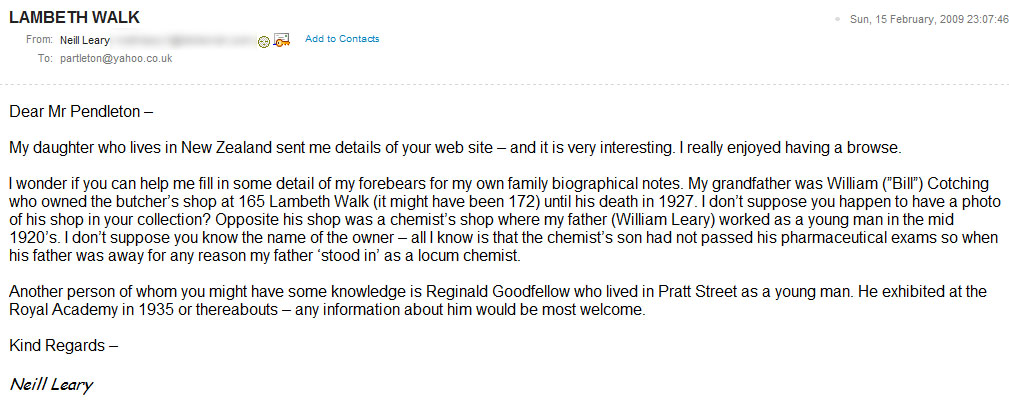The image size is (1009, 410).
Task: Open the key certificate icon next to sender
Action: [282, 40]
